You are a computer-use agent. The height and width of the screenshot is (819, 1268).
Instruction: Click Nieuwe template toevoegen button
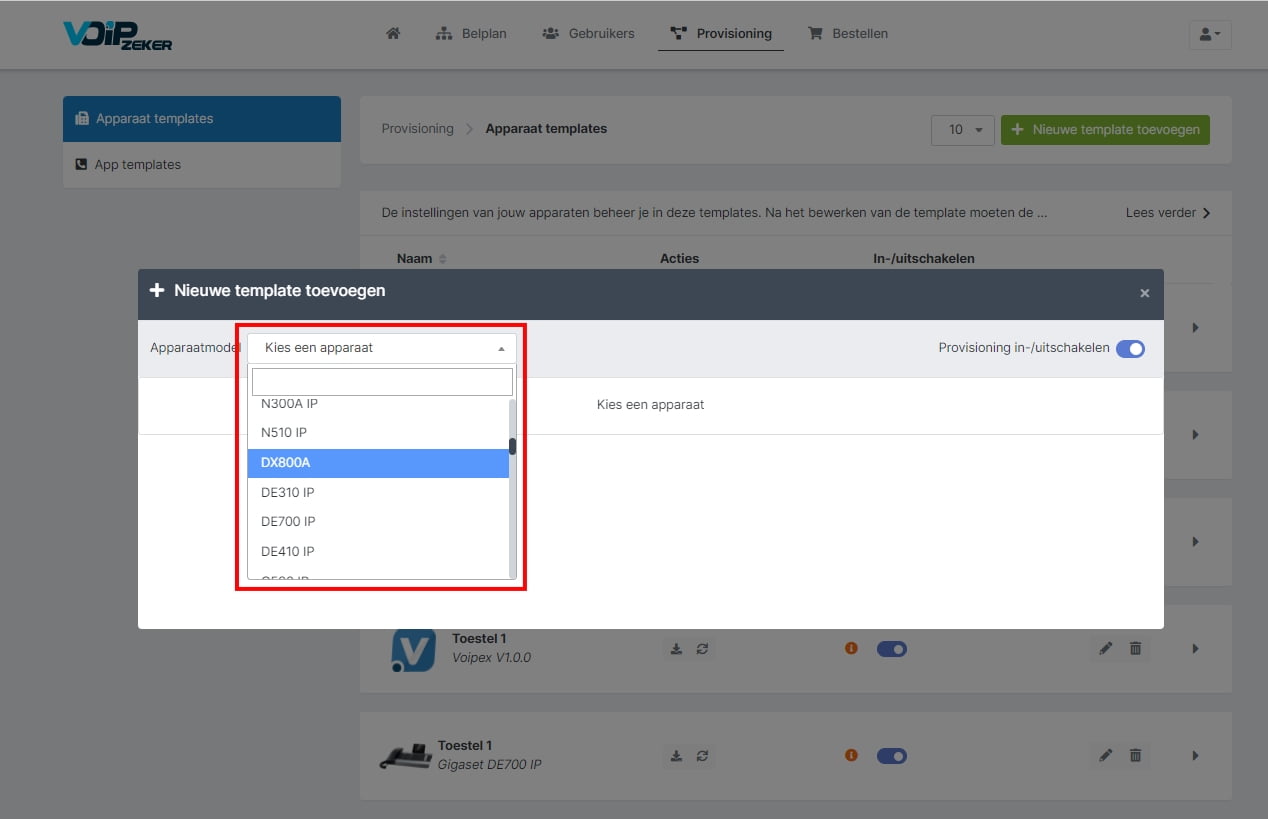coord(1105,130)
